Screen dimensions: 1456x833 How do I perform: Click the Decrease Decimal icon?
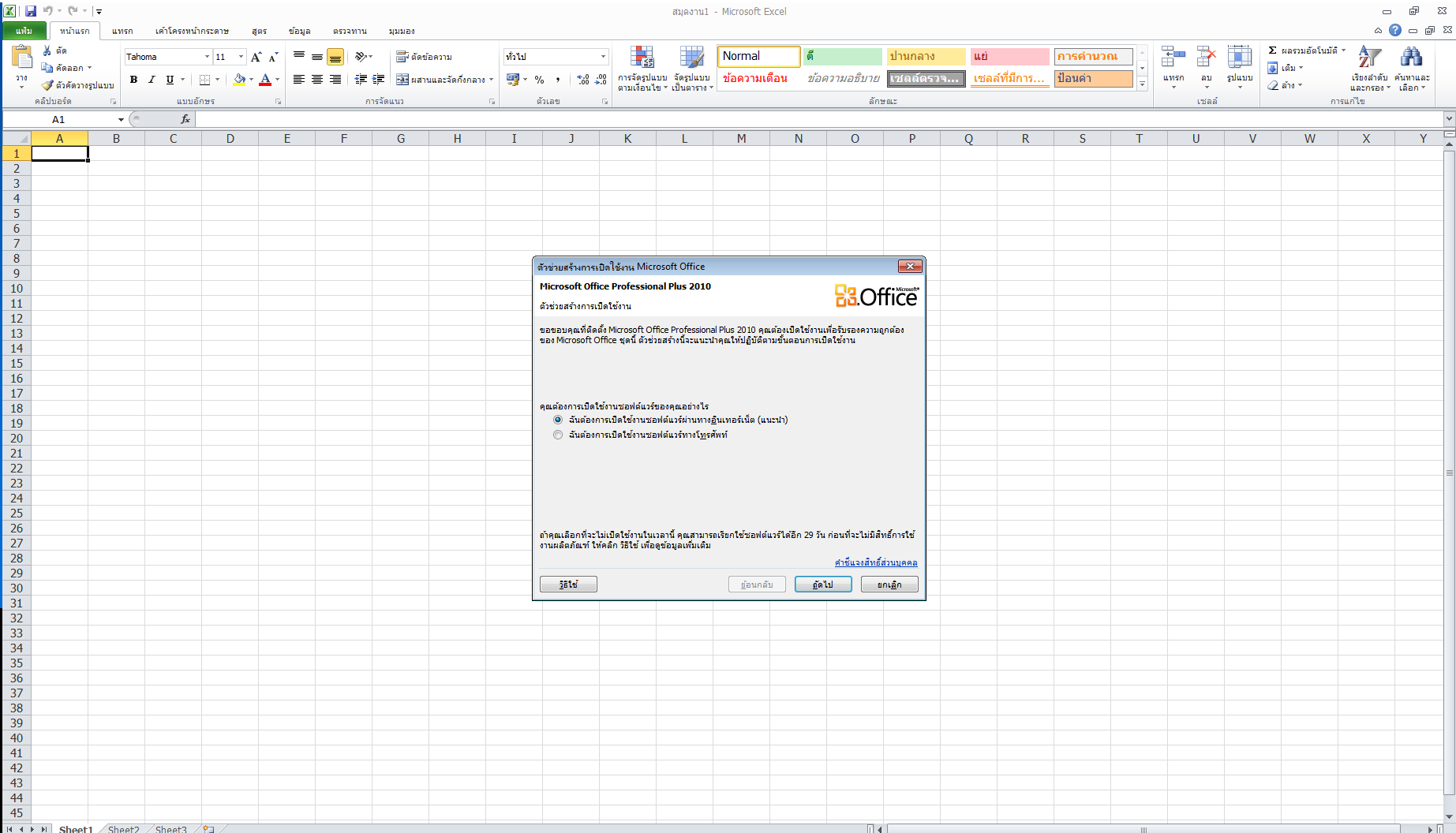pos(601,80)
